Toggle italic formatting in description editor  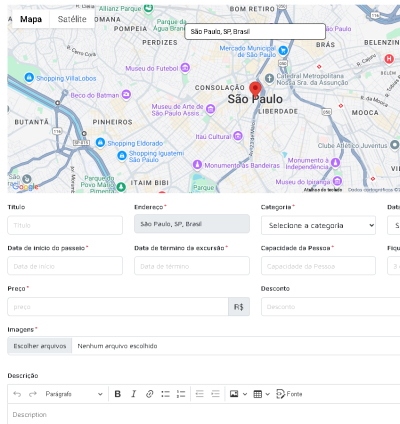tap(134, 394)
